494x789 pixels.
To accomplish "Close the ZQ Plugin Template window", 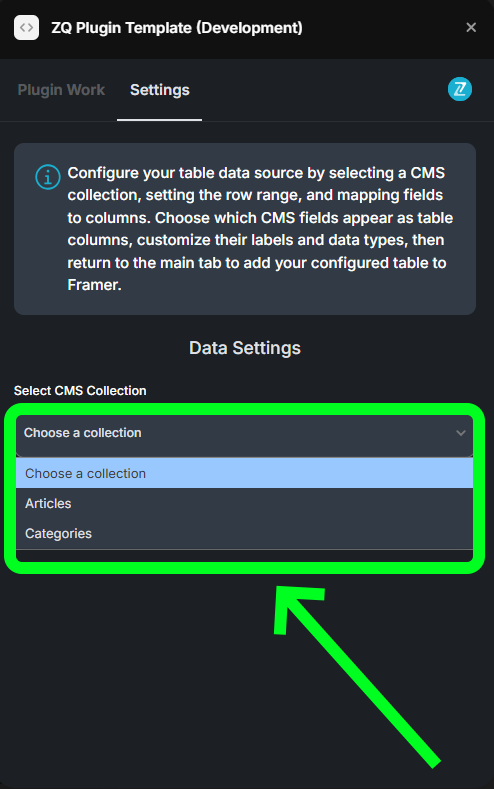I will [471, 27].
